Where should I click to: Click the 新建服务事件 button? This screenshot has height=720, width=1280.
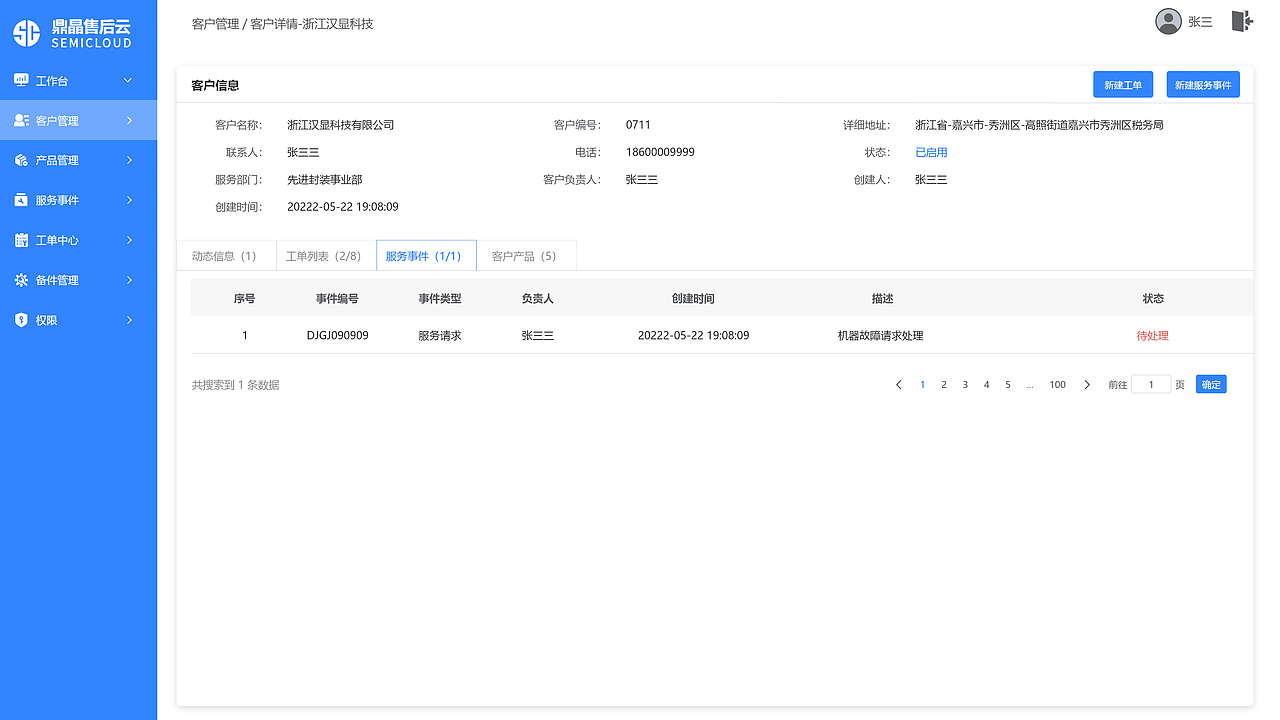click(x=1202, y=84)
